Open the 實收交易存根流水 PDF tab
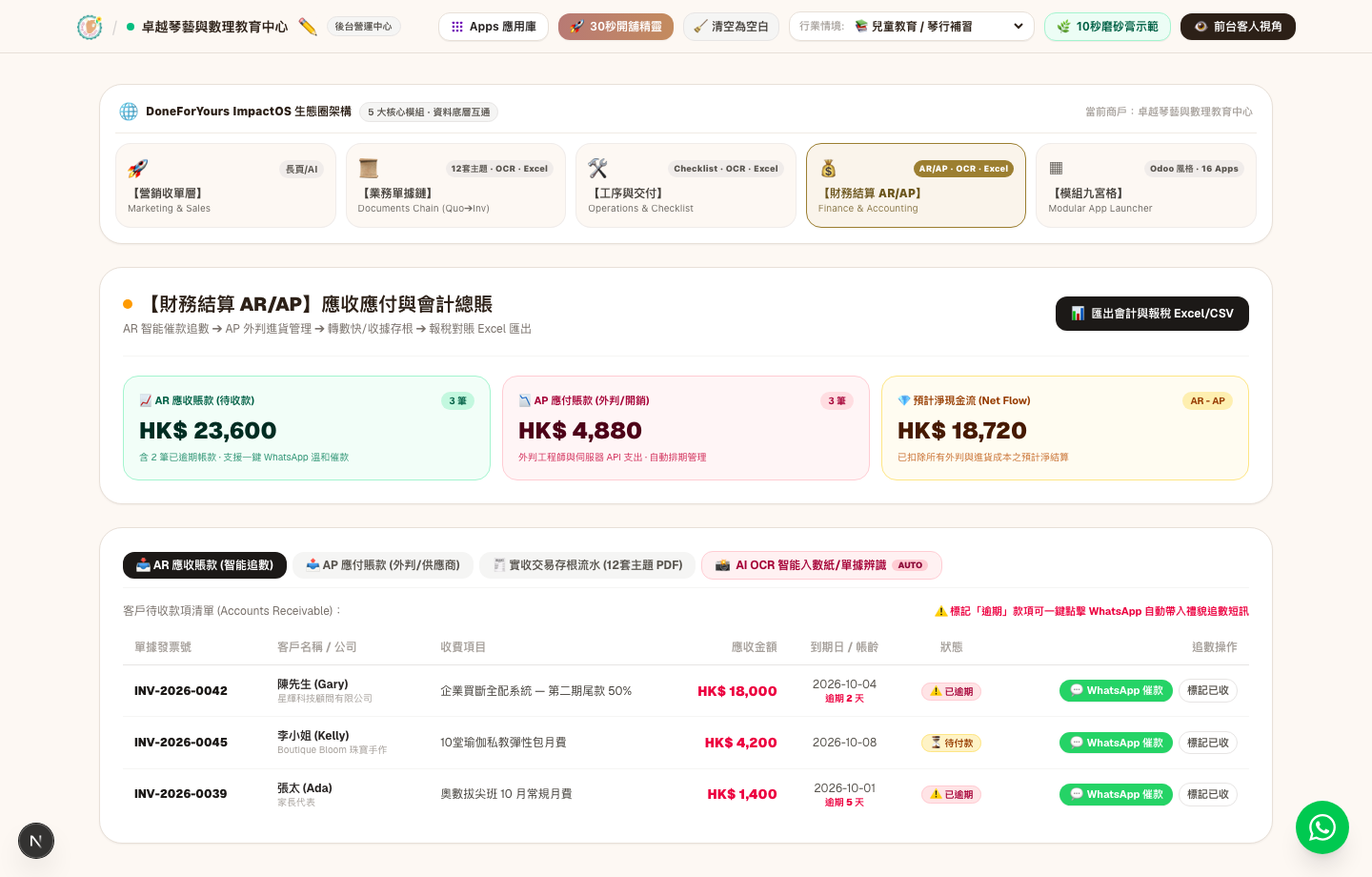The image size is (1372, 877). pyautogui.click(x=588, y=565)
